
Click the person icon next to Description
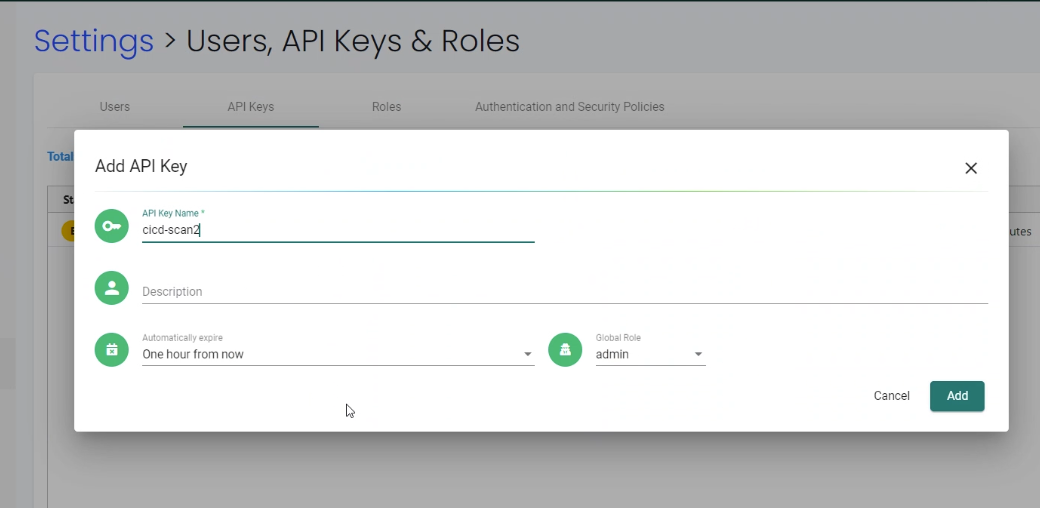(x=112, y=288)
